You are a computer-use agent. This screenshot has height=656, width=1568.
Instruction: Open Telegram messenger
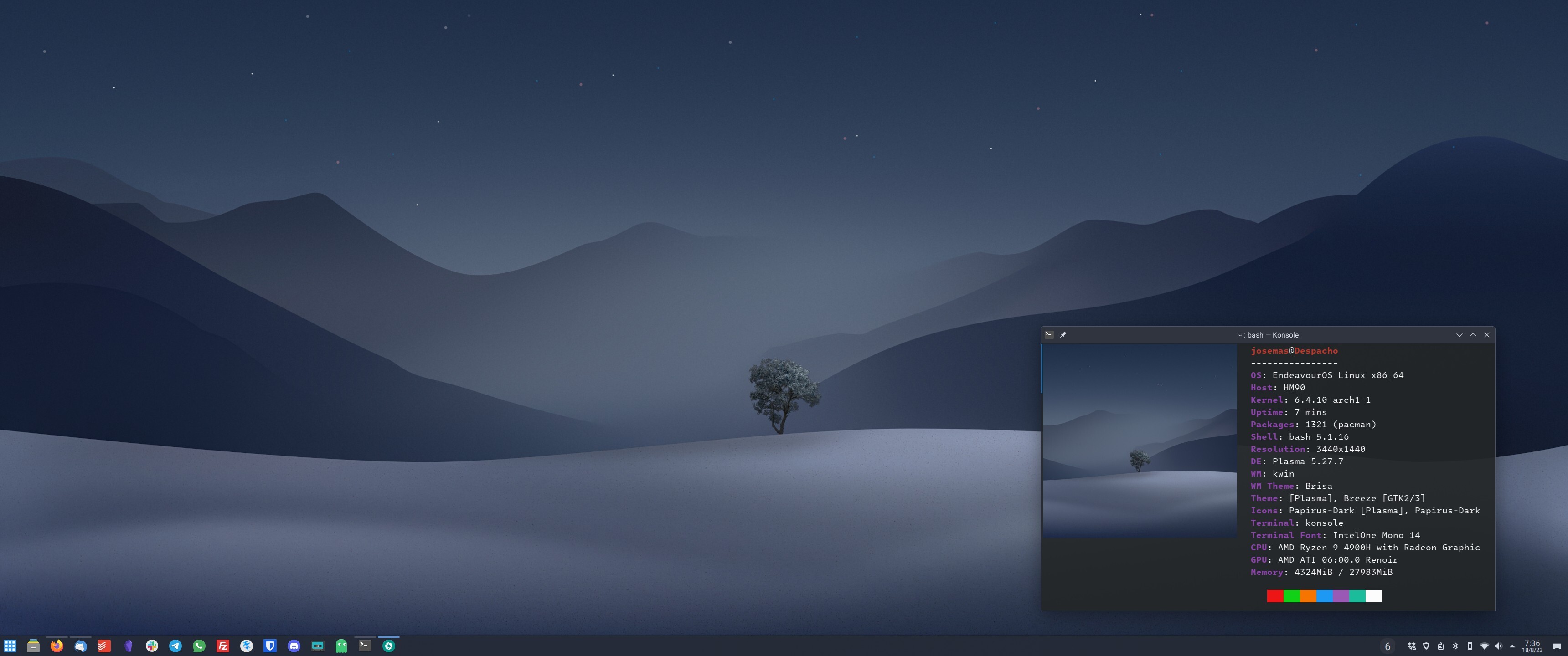point(175,646)
